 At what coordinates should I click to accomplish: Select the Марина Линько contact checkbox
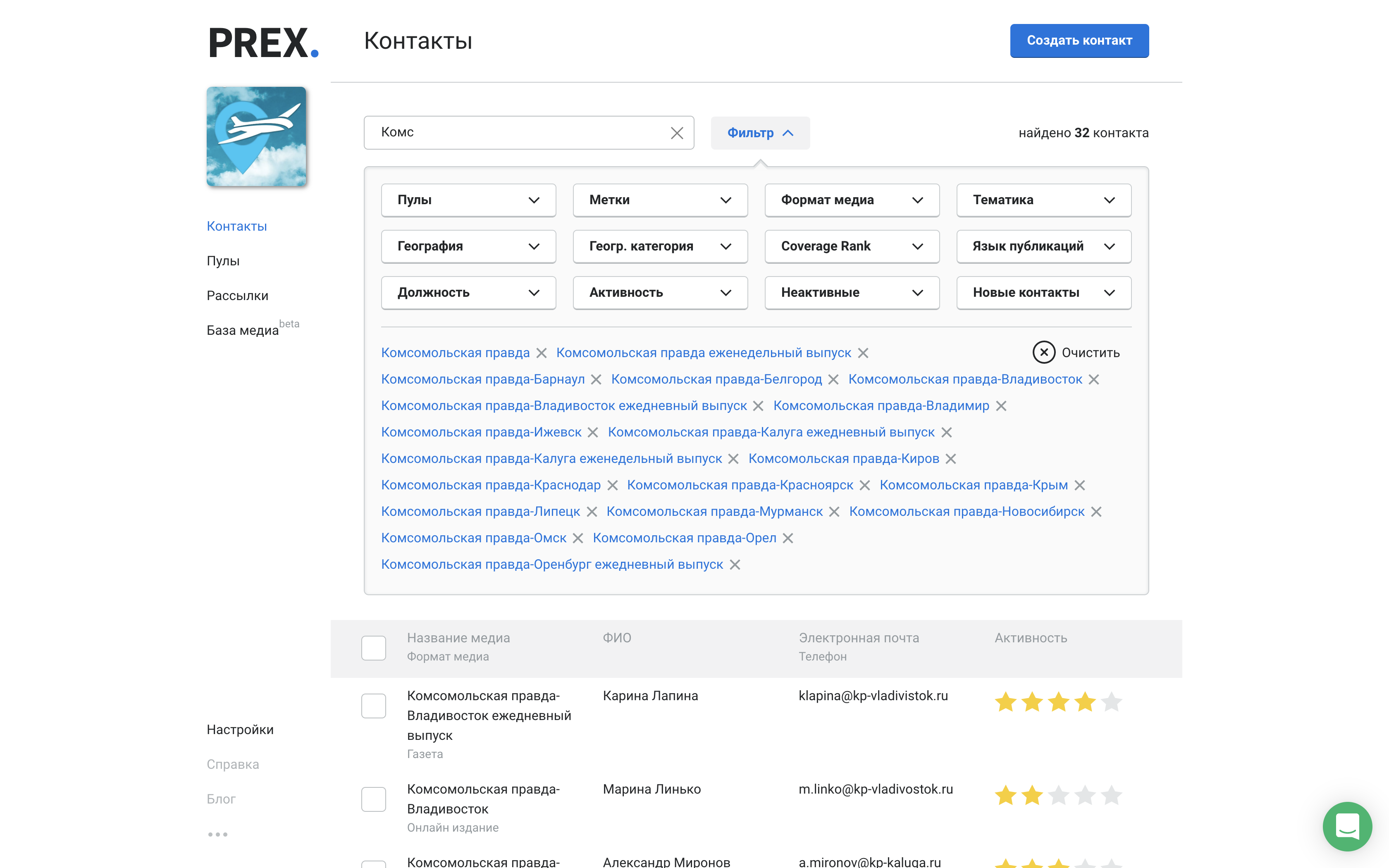click(x=374, y=799)
